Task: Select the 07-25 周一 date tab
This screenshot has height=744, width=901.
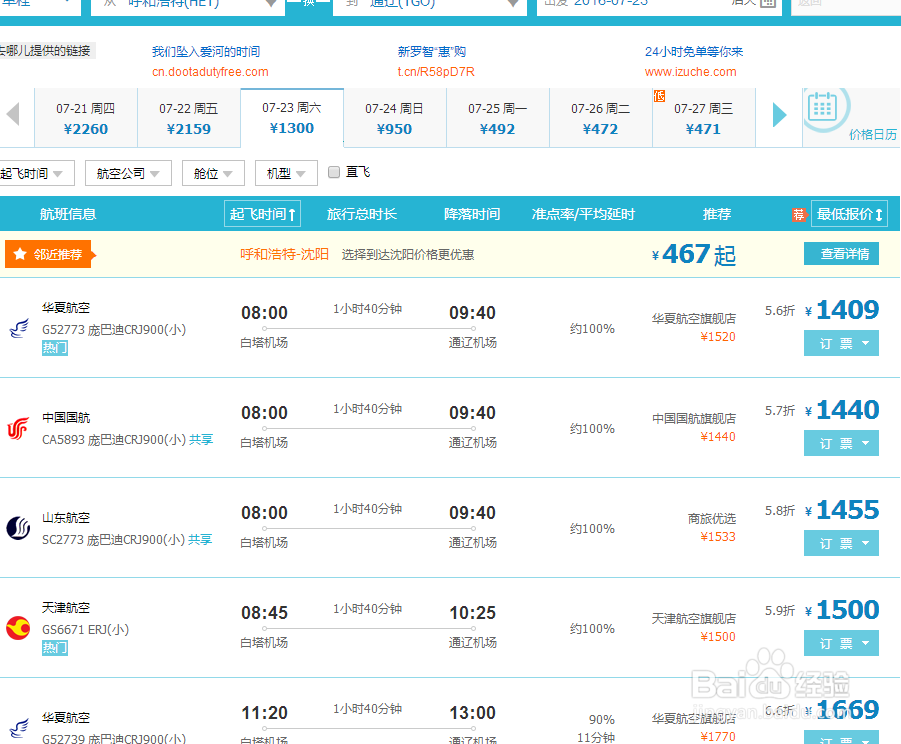Action: coord(498,118)
